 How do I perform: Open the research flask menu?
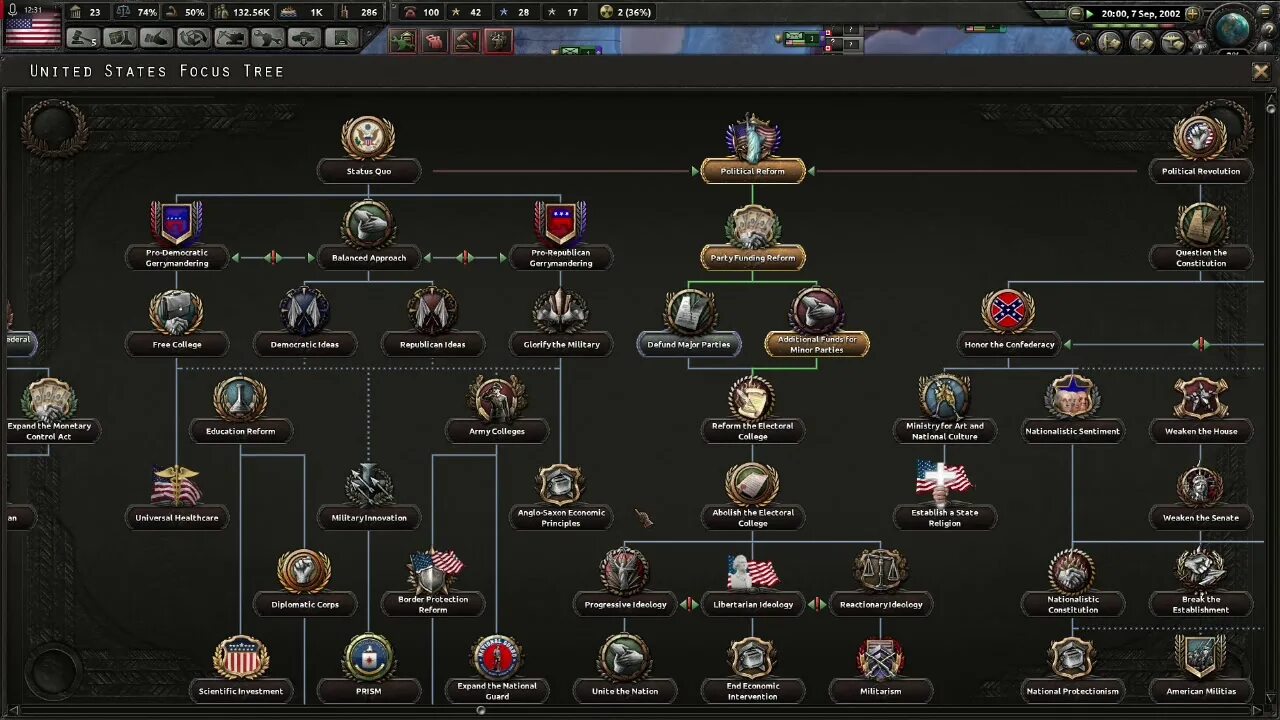(119, 38)
